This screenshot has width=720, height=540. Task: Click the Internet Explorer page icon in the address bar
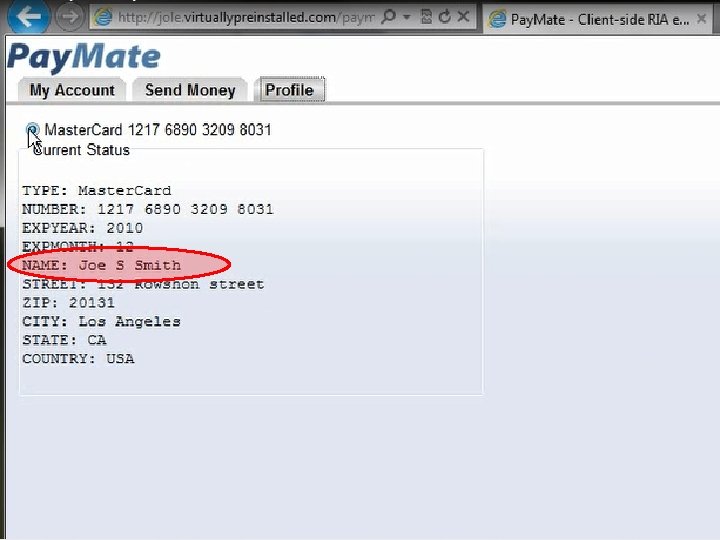click(103, 17)
